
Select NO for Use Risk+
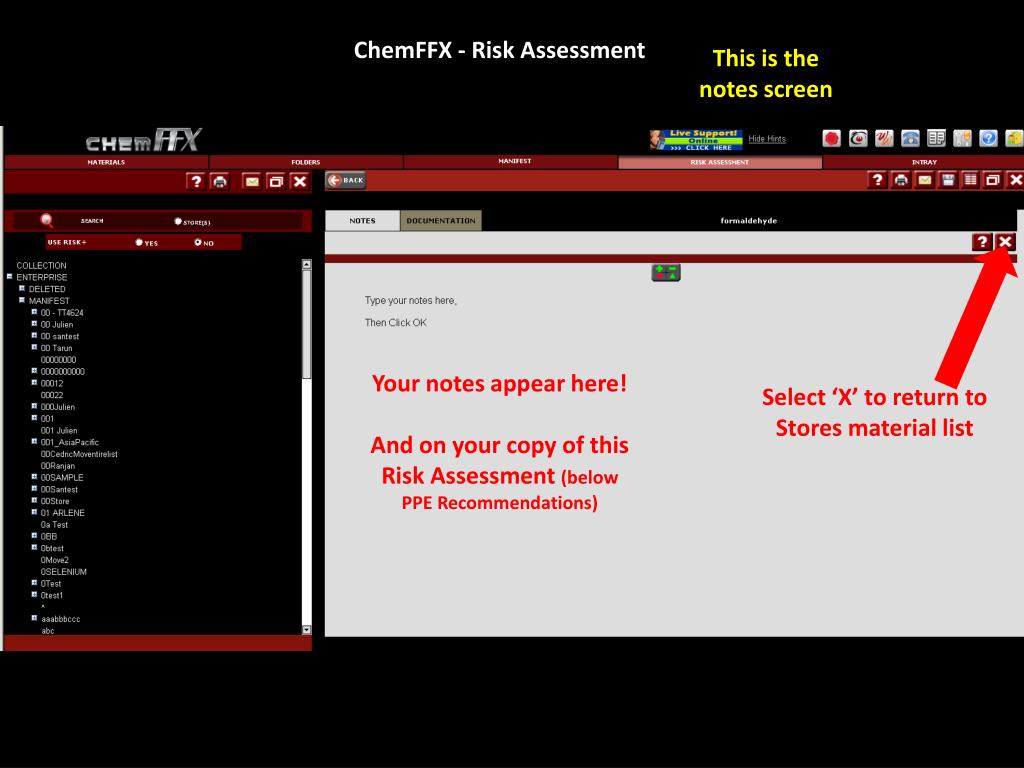[x=198, y=242]
